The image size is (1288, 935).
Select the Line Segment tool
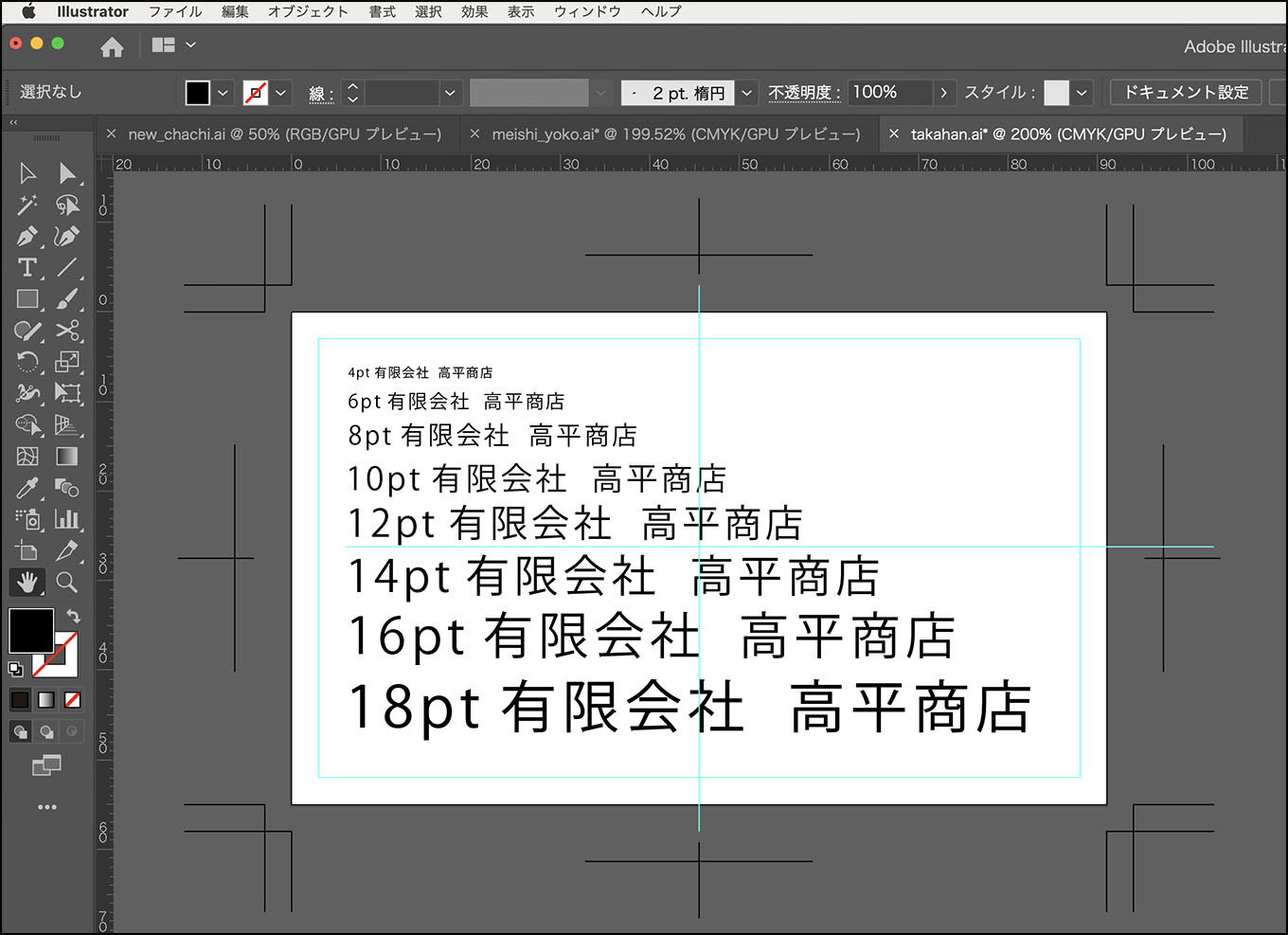tap(67, 267)
